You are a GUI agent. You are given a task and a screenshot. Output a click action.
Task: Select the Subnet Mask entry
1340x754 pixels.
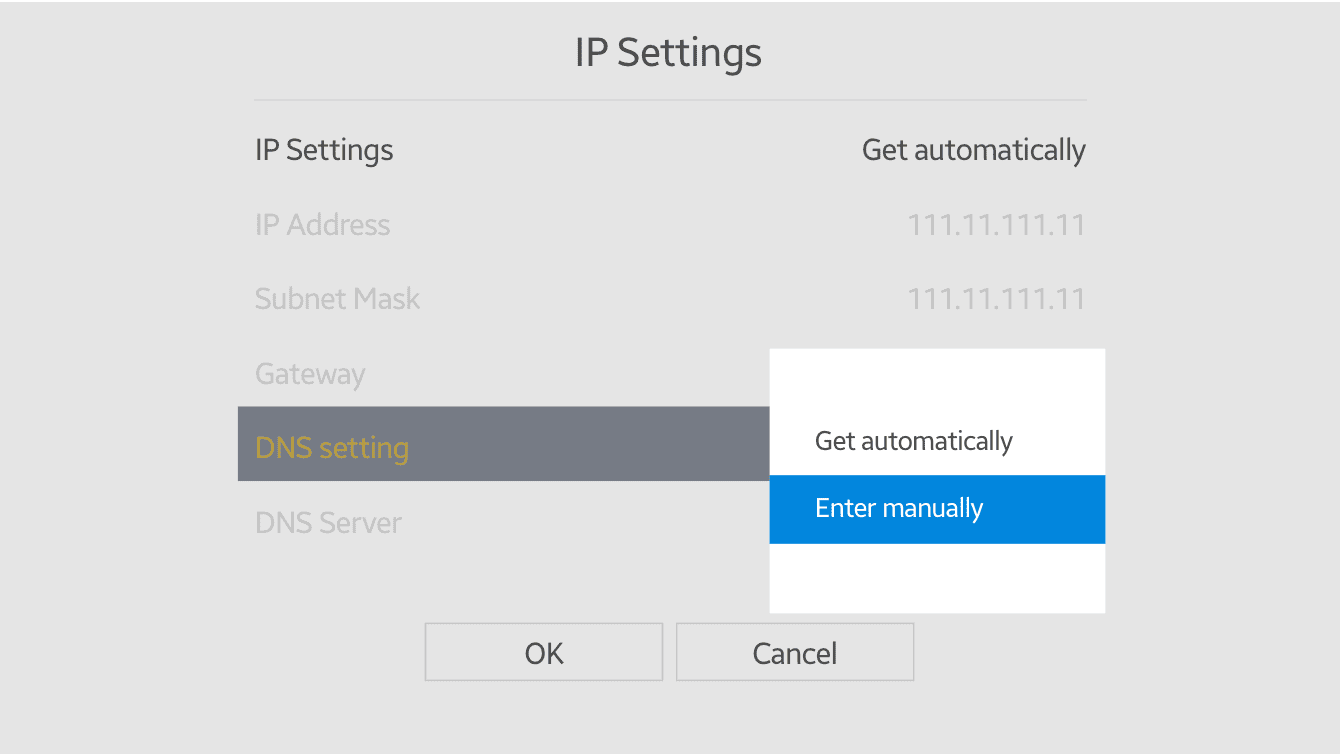coord(337,298)
